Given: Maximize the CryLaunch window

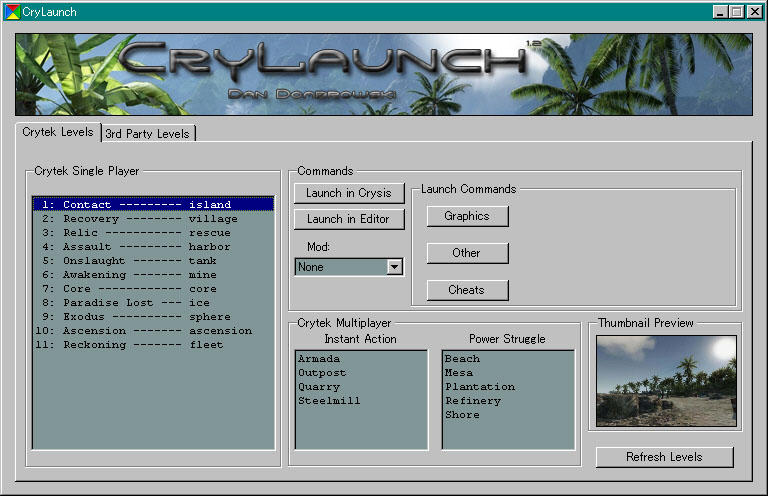Looking at the screenshot, I should [x=736, y=12].
